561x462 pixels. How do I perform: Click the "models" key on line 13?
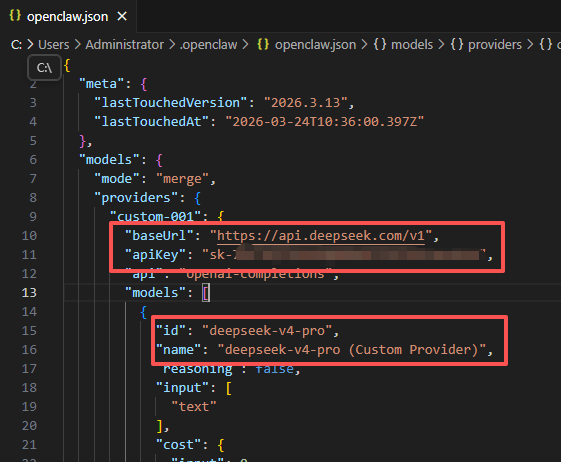coord(155,293)
